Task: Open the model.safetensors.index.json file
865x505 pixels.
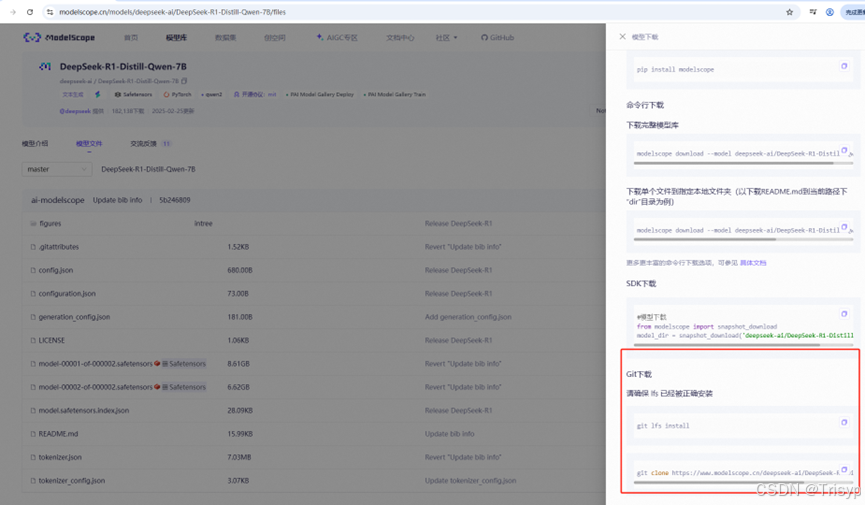Action: [84, 411]
